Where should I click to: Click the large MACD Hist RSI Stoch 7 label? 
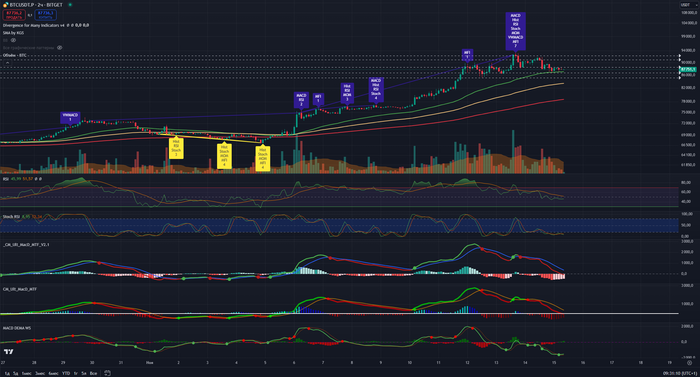coord(515,31)
